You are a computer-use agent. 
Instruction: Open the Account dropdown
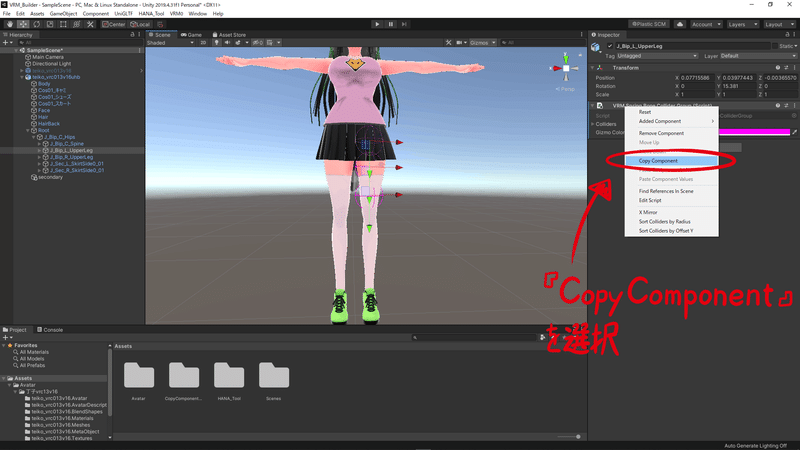point(706,24)
